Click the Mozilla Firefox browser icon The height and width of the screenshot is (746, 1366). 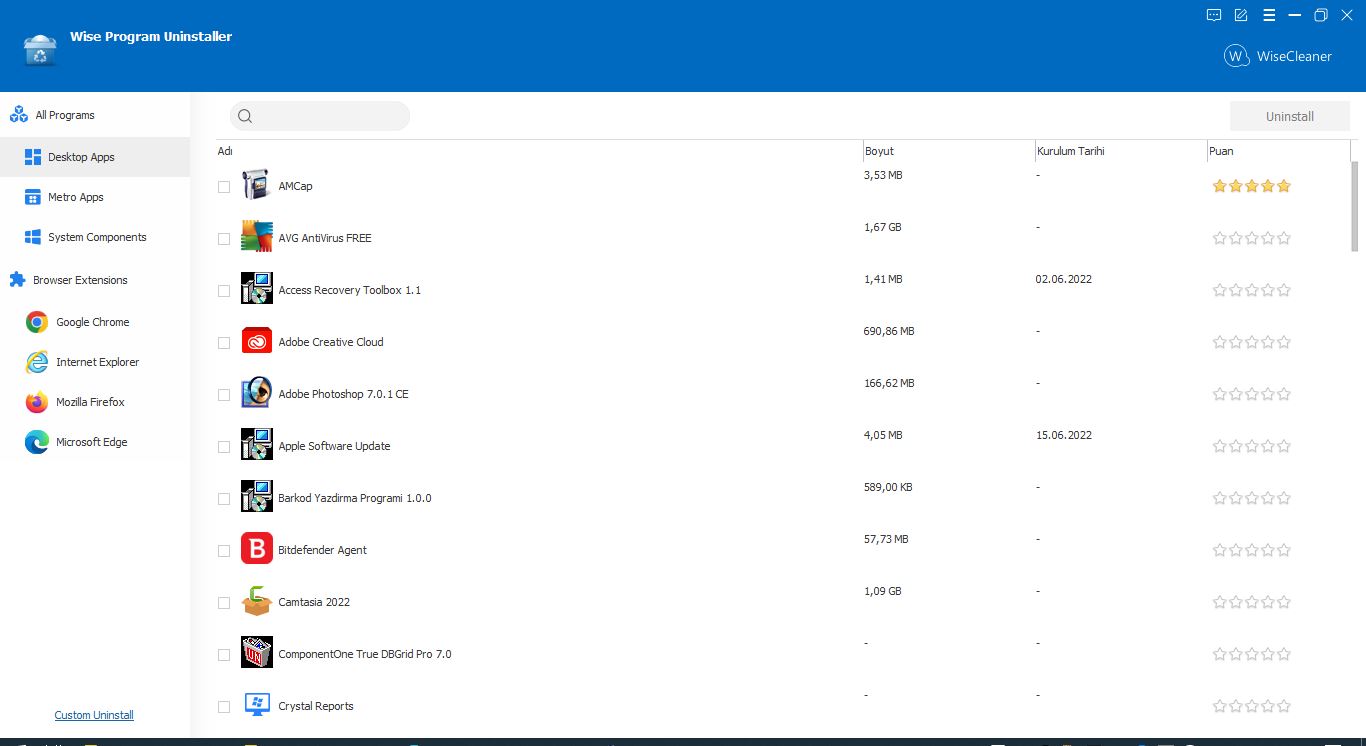[37, 402]
